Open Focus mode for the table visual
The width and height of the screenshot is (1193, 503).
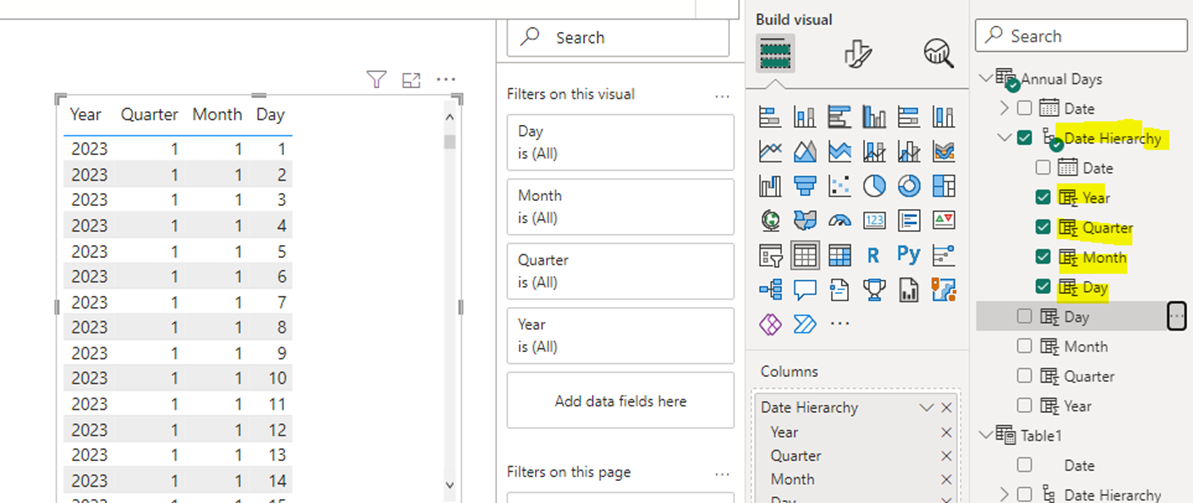pyautogui.click(x=412, y=79)
